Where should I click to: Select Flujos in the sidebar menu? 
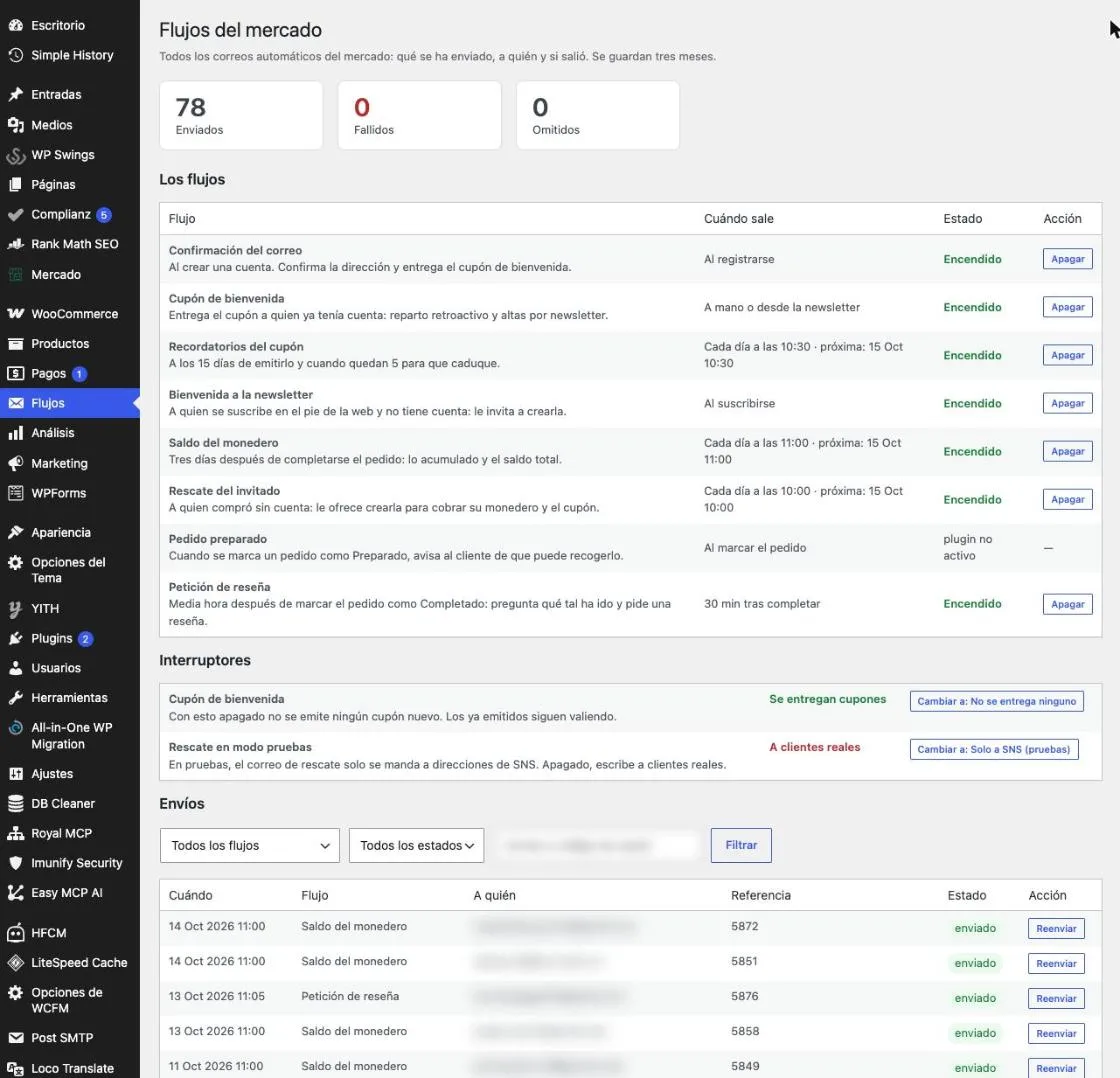tap(70, 403)
